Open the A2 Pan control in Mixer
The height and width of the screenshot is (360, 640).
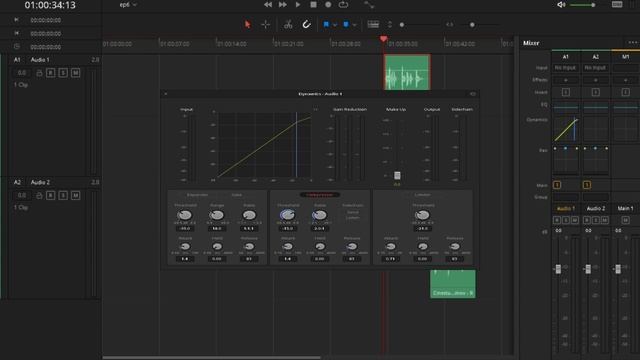tap(596, 160)
